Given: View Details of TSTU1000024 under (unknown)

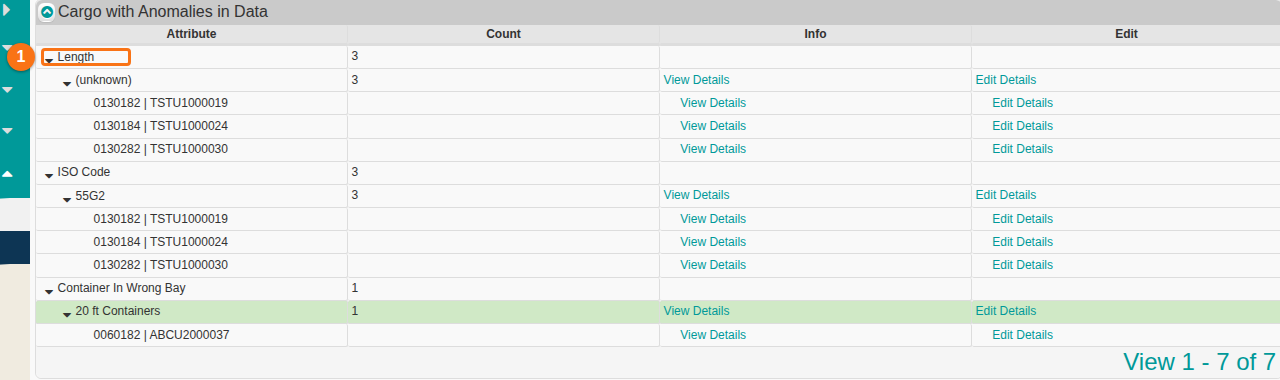Looking at the screenshot, I should 713,126.
